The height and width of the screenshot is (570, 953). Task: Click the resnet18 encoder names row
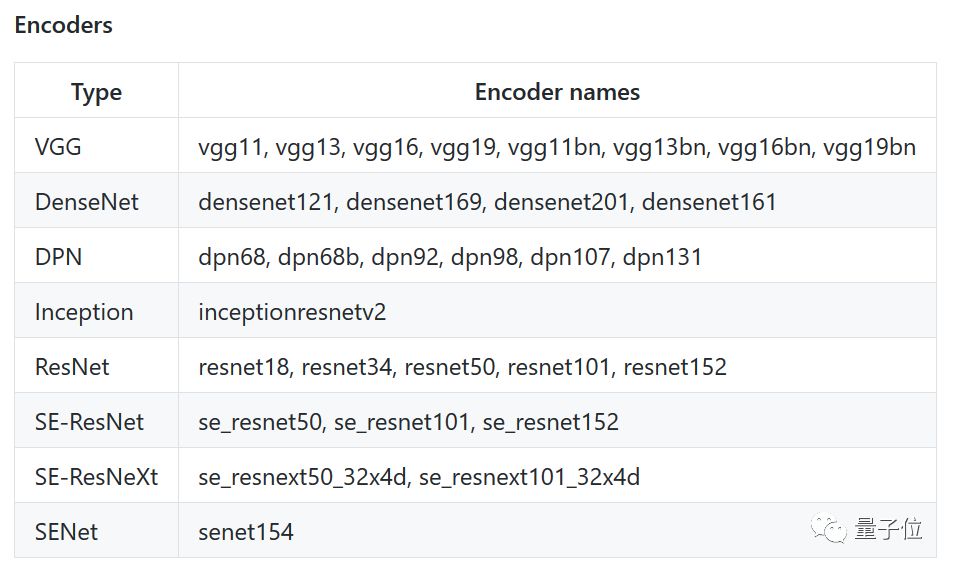[x=462, y=367]
